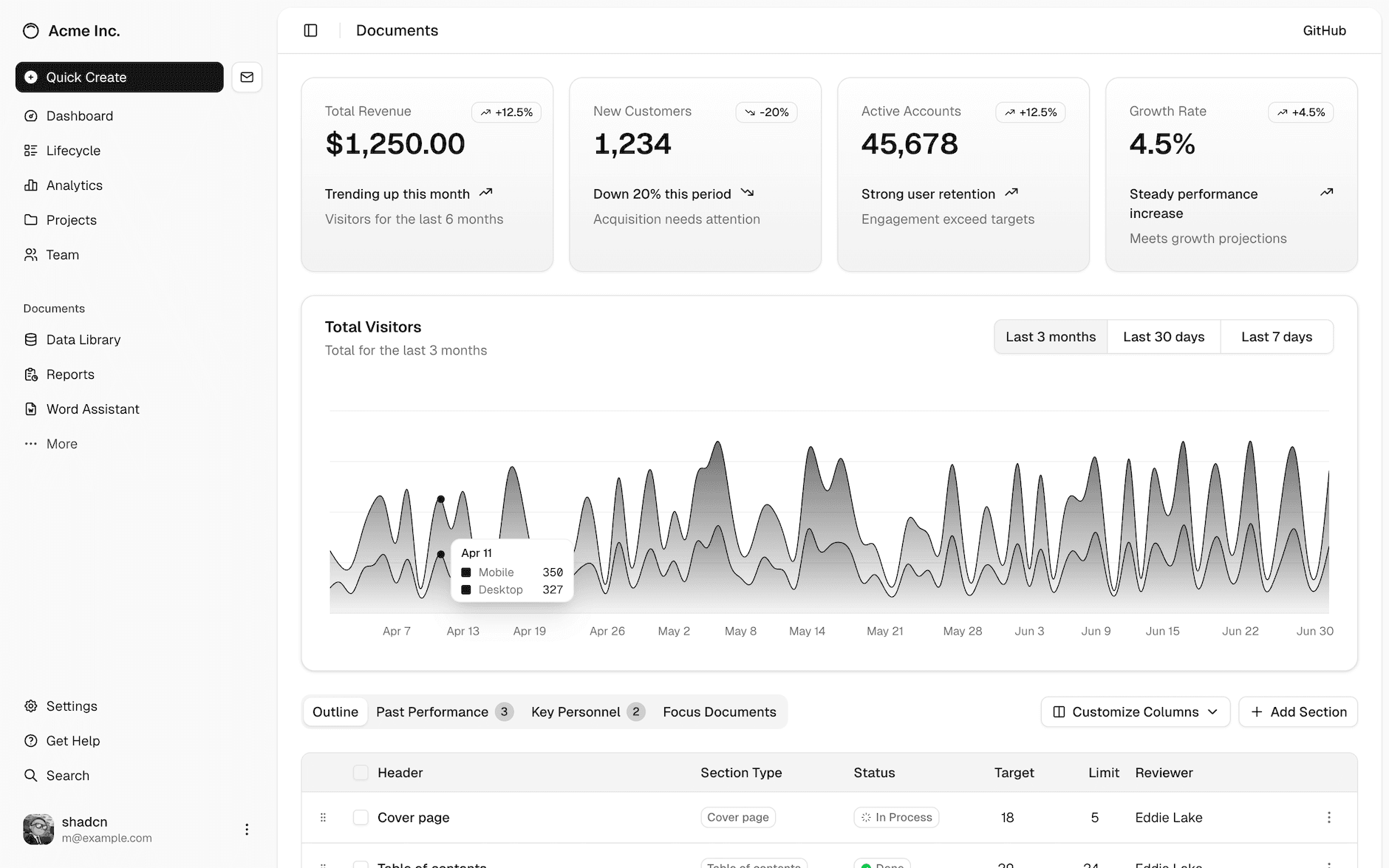1389x868 pixels.
Task: Open the GitHub link in the header
Action: point(1324,30)
